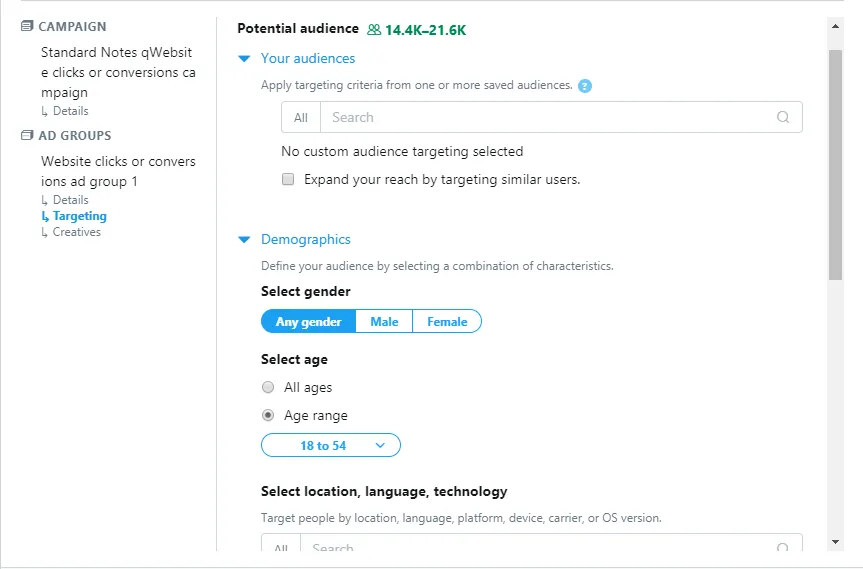Click the blue help question mark icon
Image resolution: width=863 pixels, height=569 pixels.
585,86
